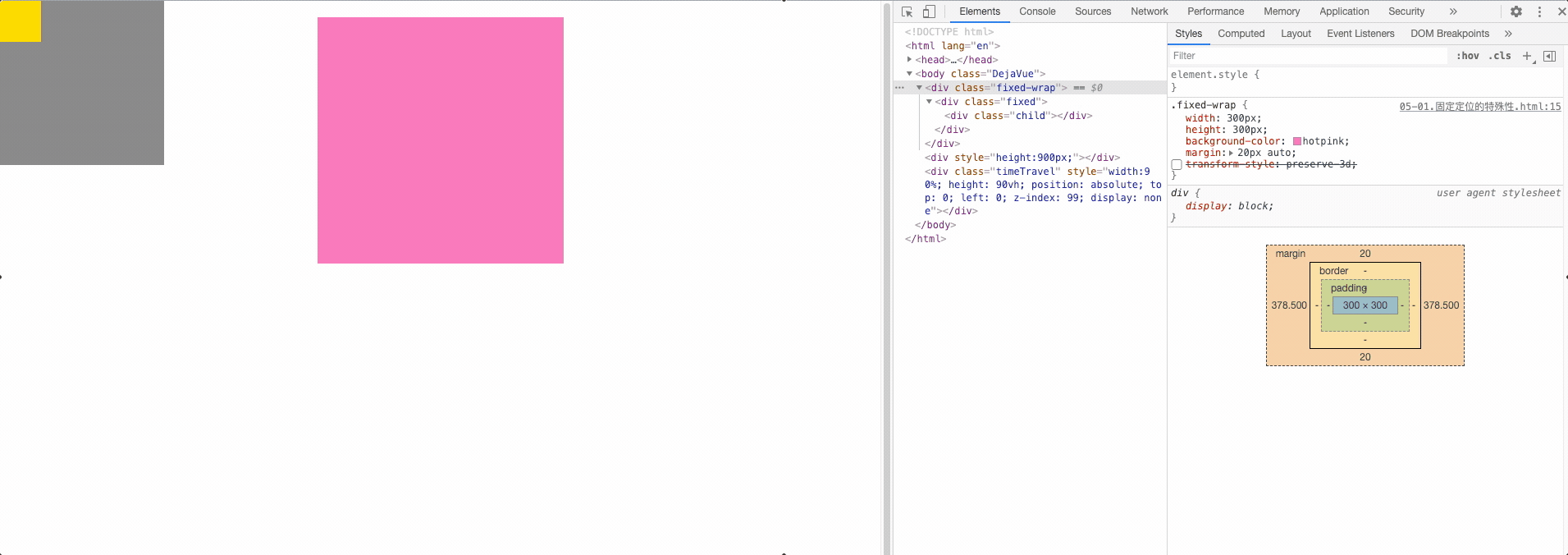Show more DevTools panels via the chevron
The width and height of the screenshot is (1568, 555).
(1453, 11)
